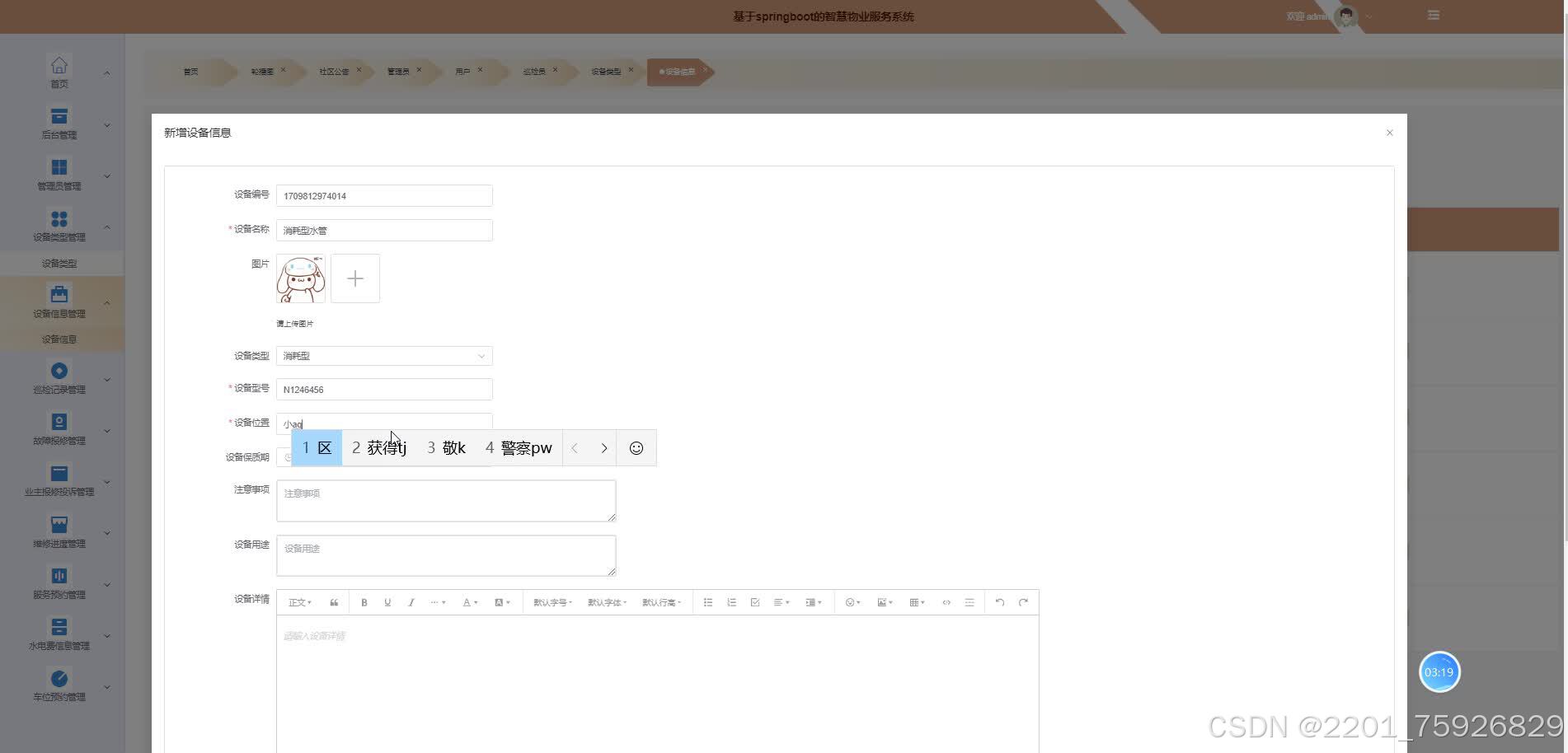
Task: Click the bold formatting icon
Action: (x=364, y=602)
